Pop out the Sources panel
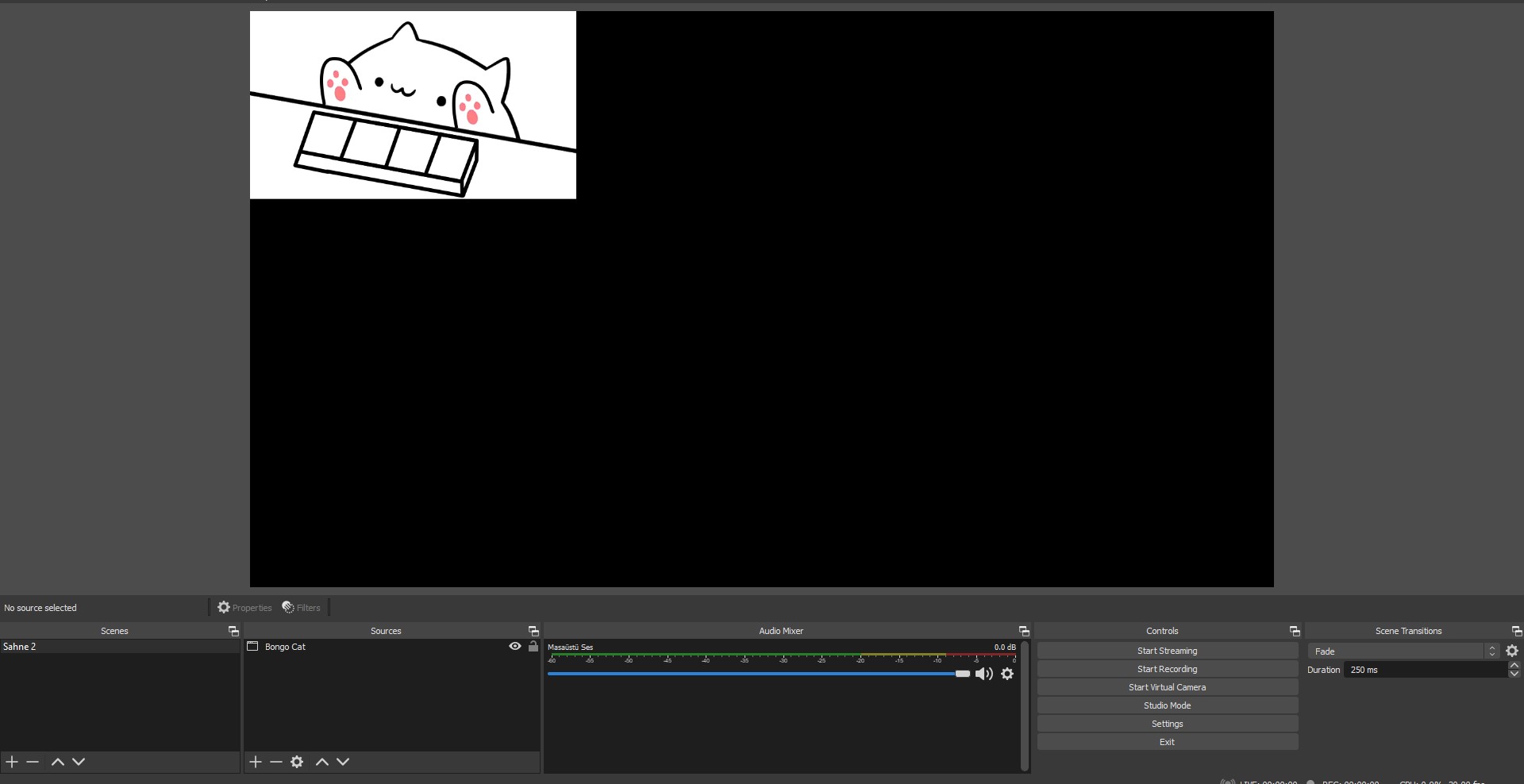 click(533, 631)
